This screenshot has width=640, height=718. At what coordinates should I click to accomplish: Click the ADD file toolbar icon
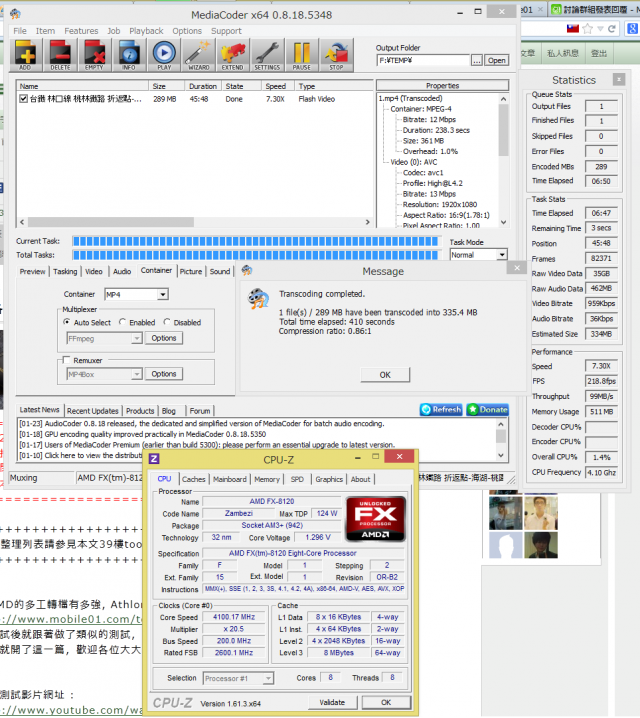[x=26, y=55]
